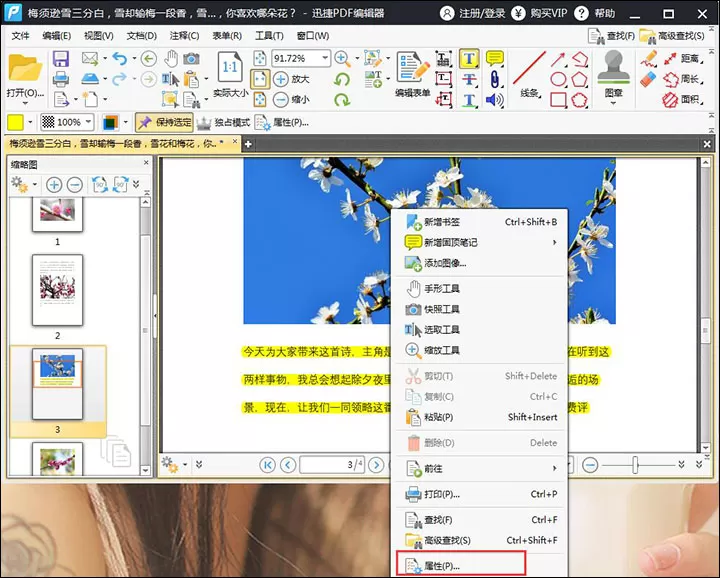
Task: Expand the yellow fill color dropdown arrow
Action: pyautogui.click(x=30, y=122)
